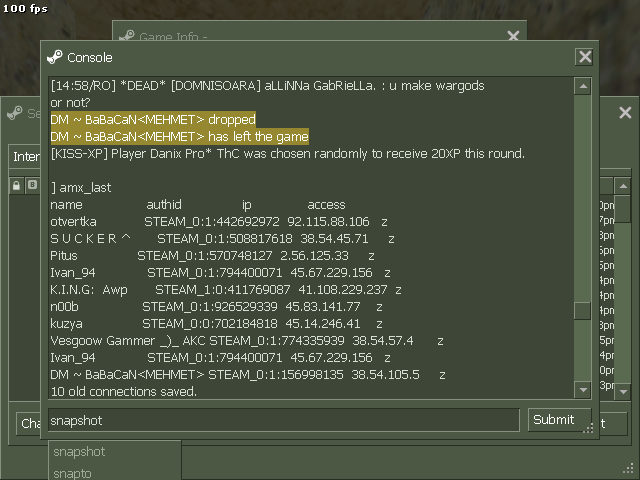Switch to the Internet tab
The image size is (640, 480).
coord(25,156)
